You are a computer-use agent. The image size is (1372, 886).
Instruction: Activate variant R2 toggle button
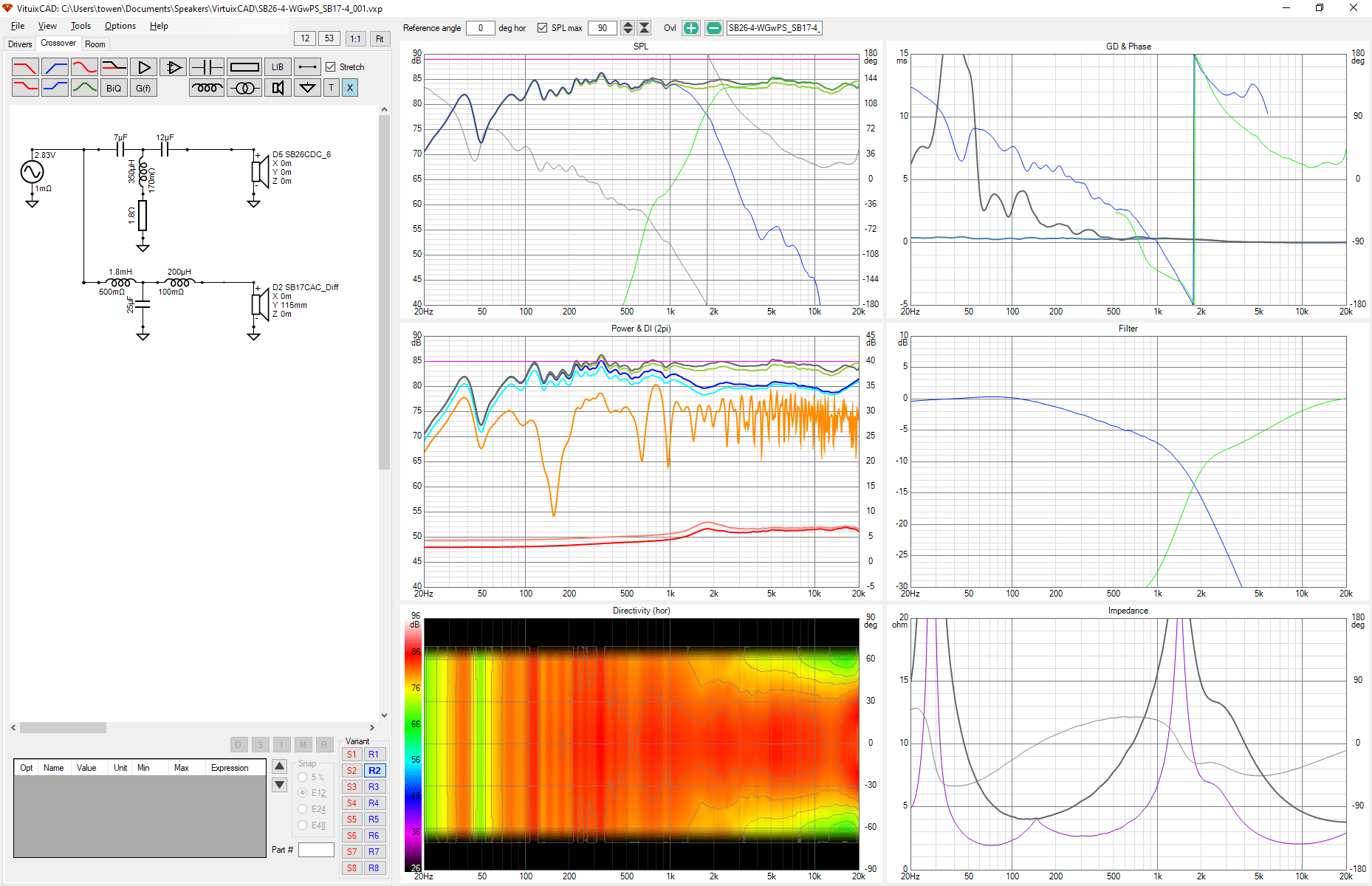[374, 771]
